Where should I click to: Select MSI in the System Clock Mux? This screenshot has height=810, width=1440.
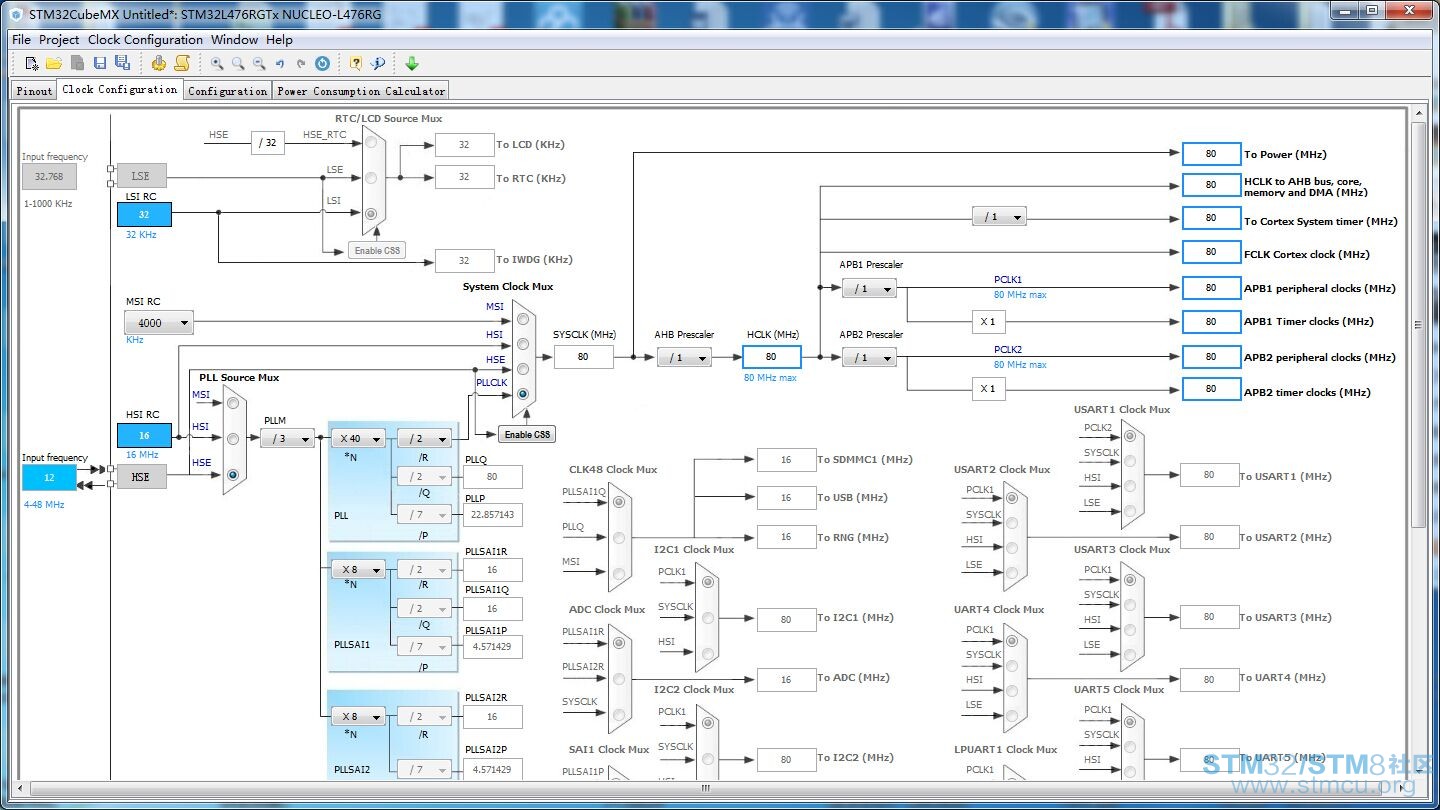coord(522,319)
